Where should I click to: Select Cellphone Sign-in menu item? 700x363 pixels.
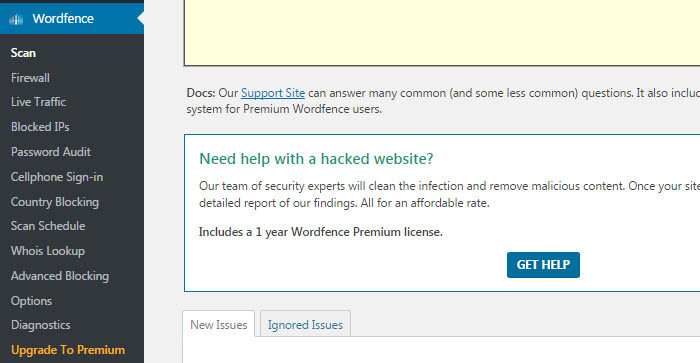click(57, 177)
